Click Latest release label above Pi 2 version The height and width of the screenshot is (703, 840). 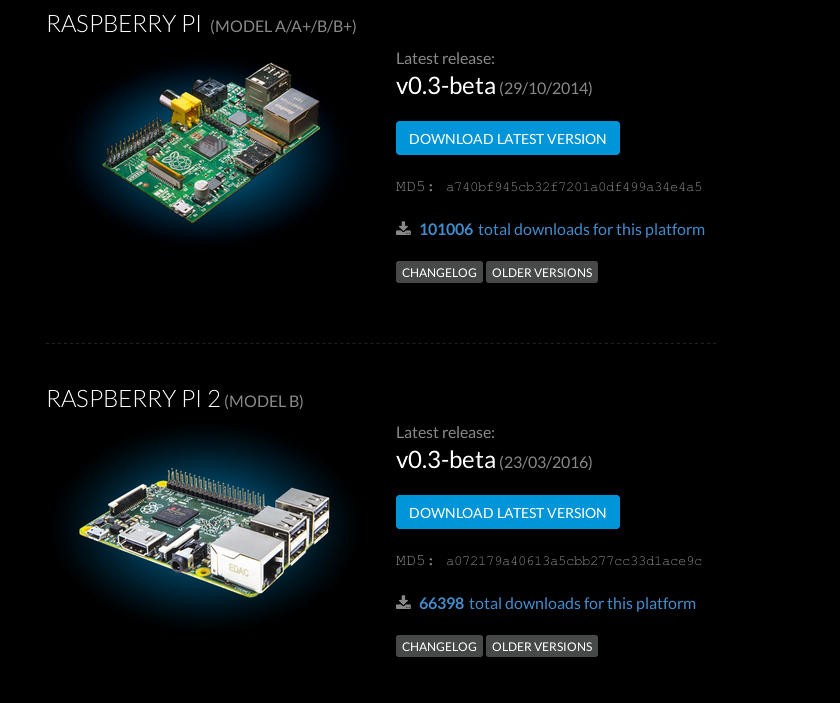(445, 432)
